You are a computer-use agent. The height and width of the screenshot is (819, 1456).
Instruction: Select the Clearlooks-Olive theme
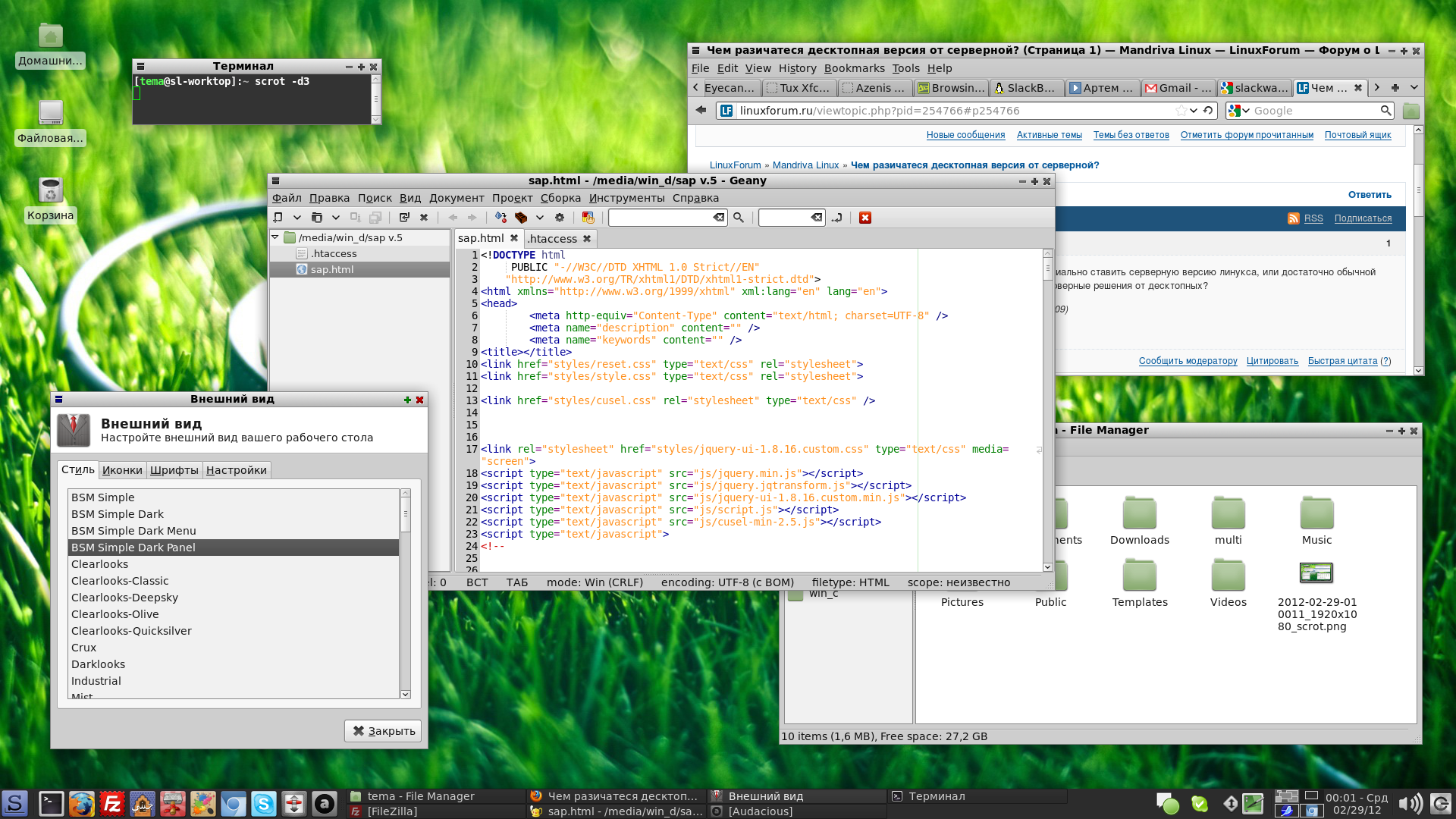click(x=234, y=614)
